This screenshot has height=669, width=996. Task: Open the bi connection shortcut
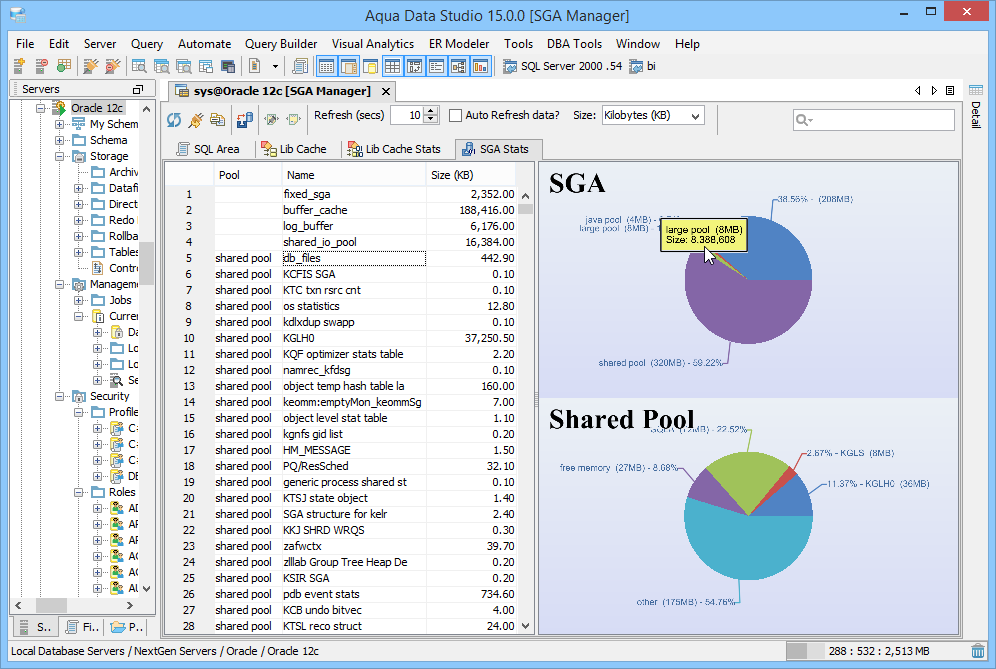pos(642,66)
